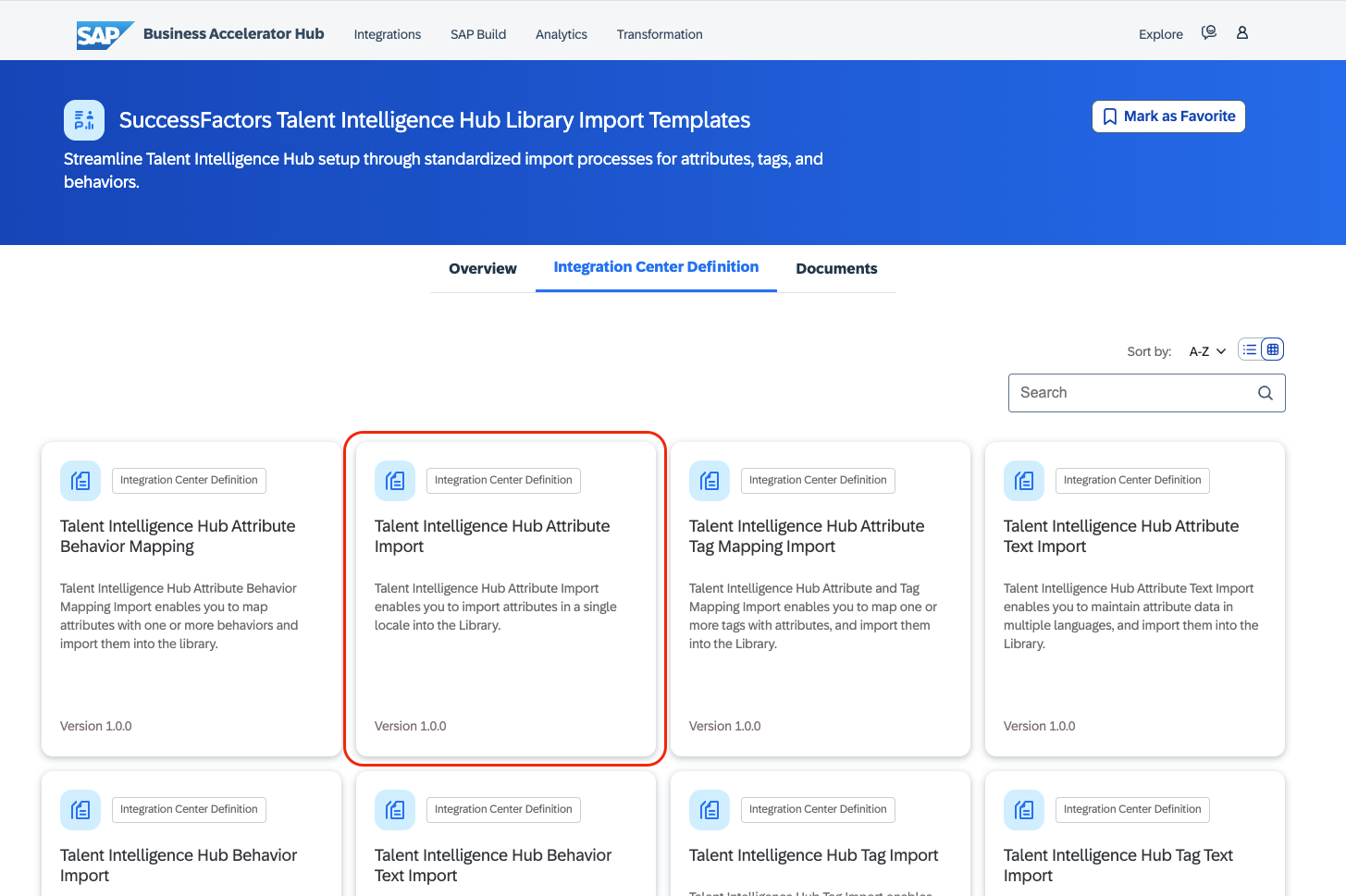Open Talent Intelligence Hub Tag Text Import

(1118, 865)
